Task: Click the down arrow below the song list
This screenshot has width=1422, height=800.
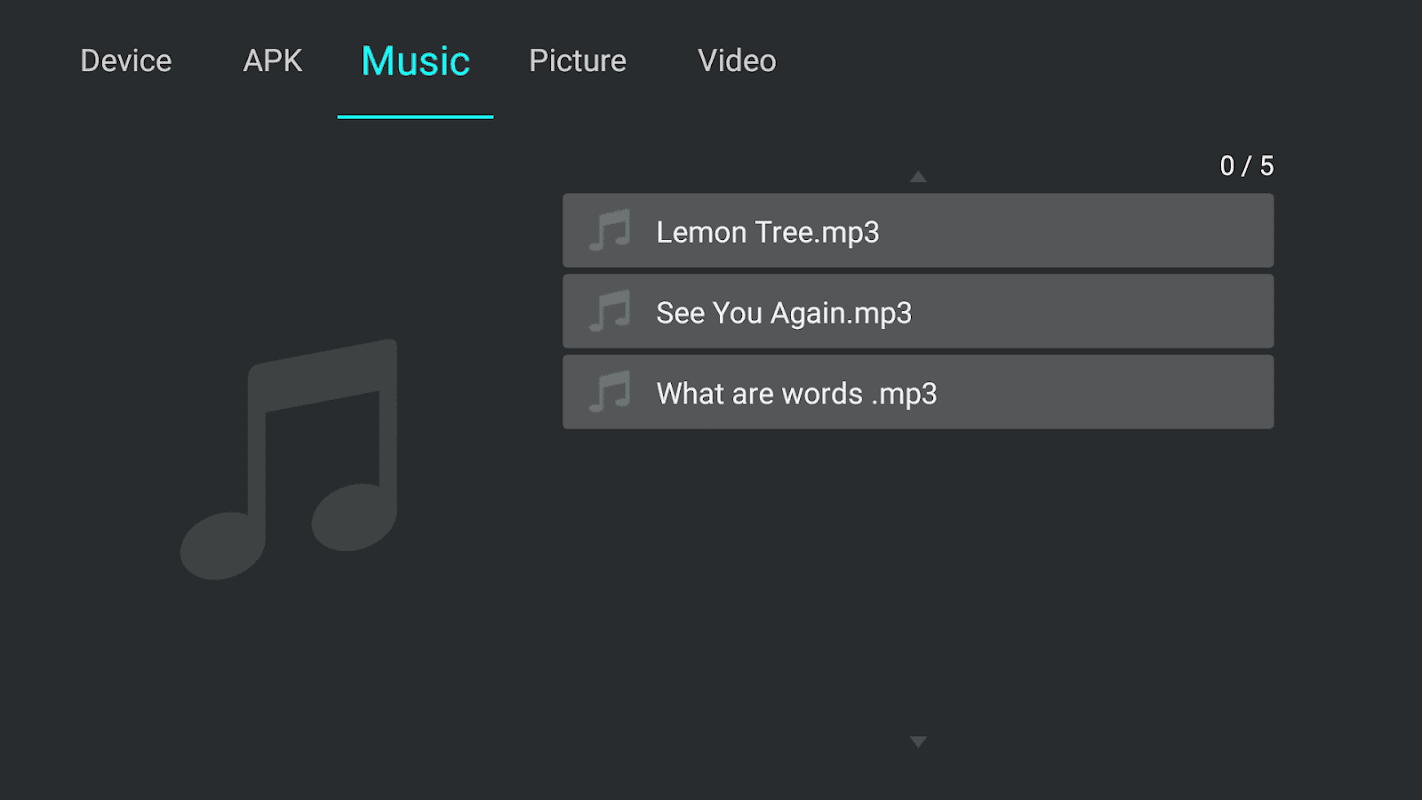Action: tap(918, 742)
